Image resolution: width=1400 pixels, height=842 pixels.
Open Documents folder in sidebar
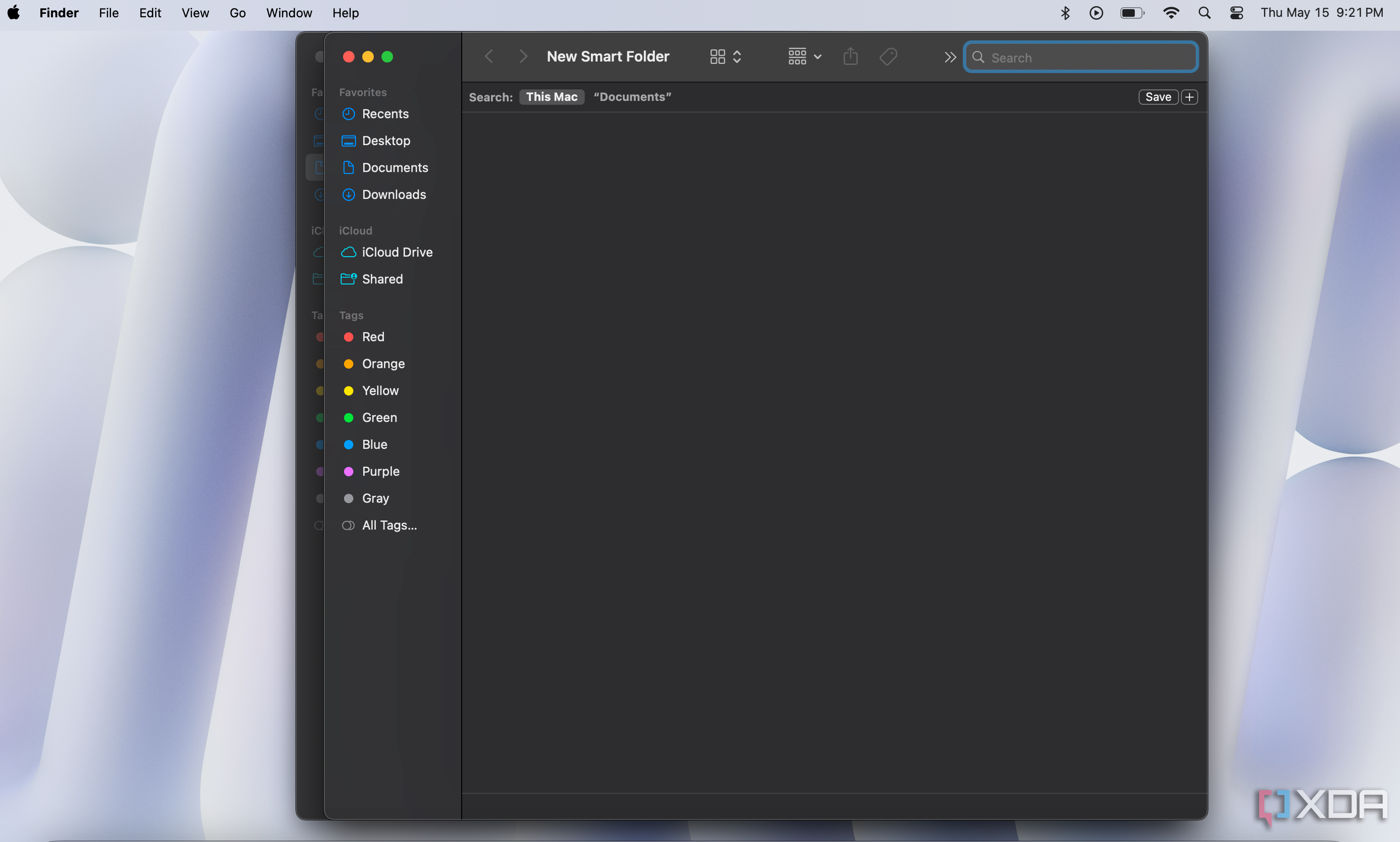[386, 167]
